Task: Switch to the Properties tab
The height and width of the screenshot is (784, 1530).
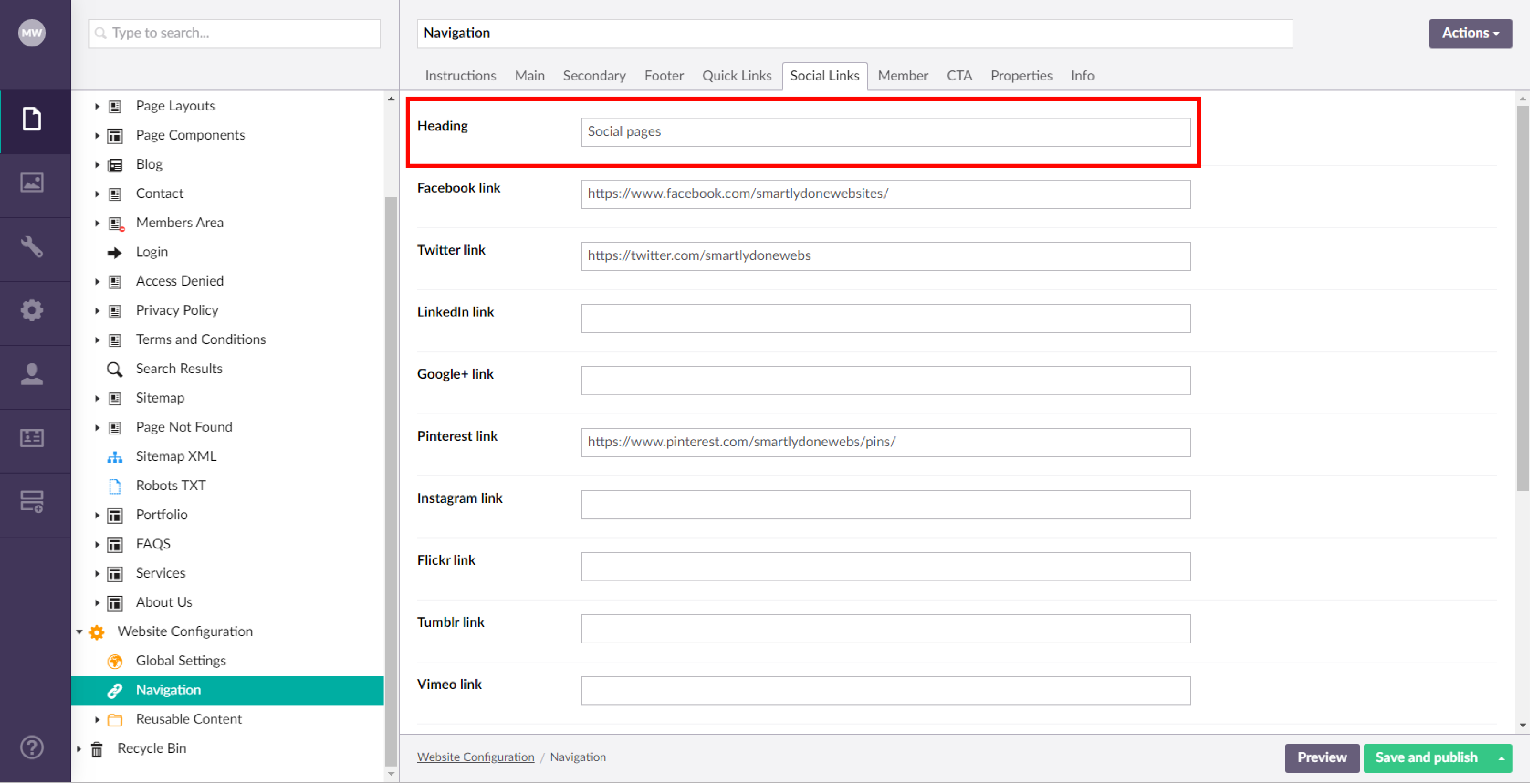Action: point(1021,75)
